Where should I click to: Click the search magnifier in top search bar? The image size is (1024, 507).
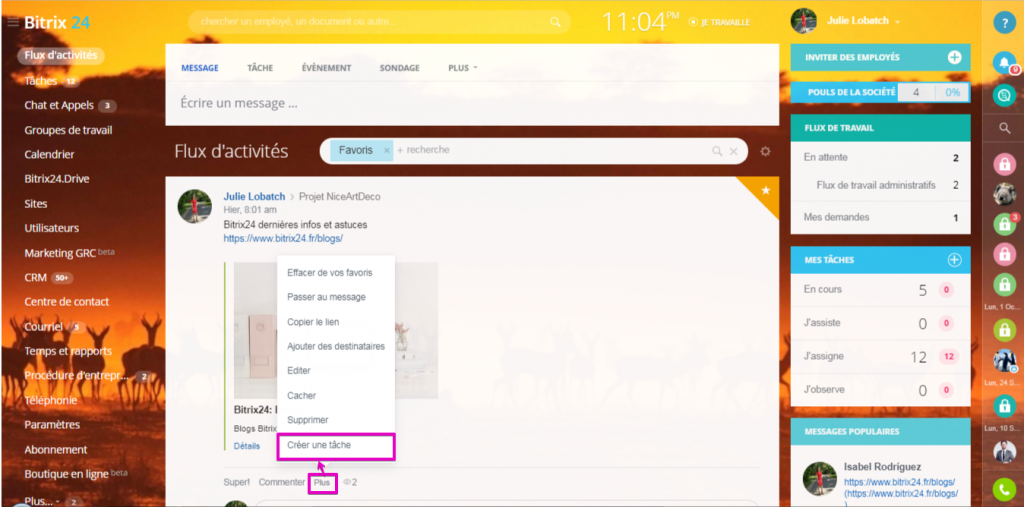click(x=555, y=22)
